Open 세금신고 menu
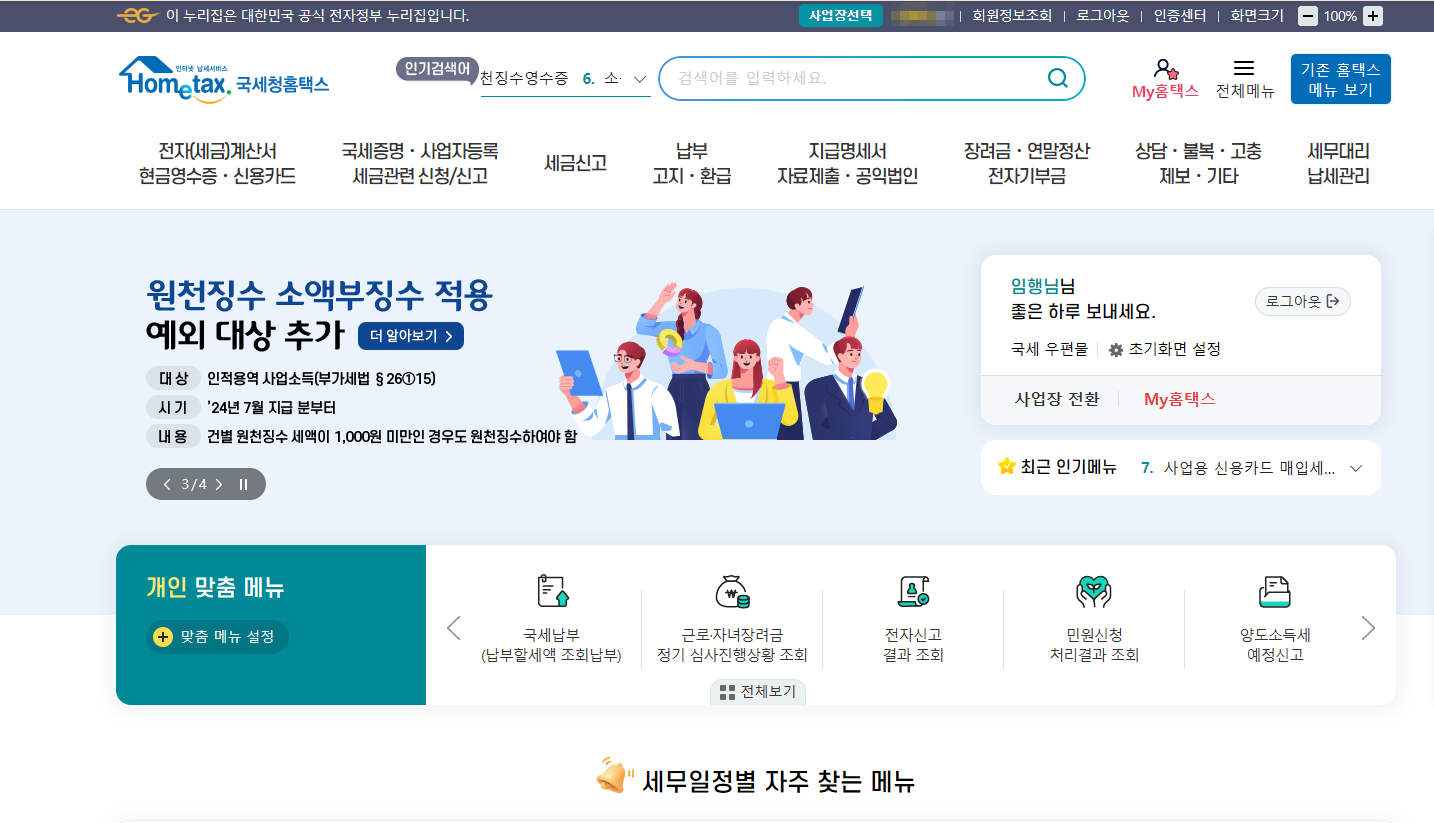 (x=575, y=163)
